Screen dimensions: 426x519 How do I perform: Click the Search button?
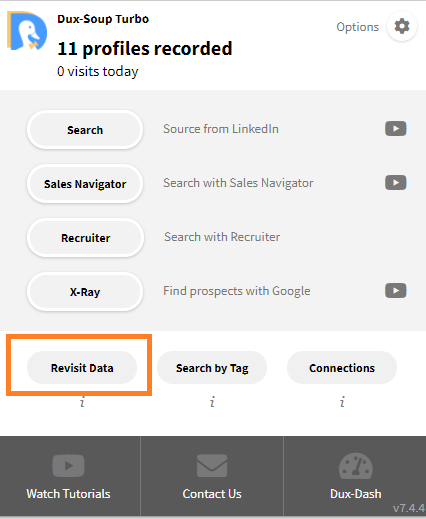point(85,130)
